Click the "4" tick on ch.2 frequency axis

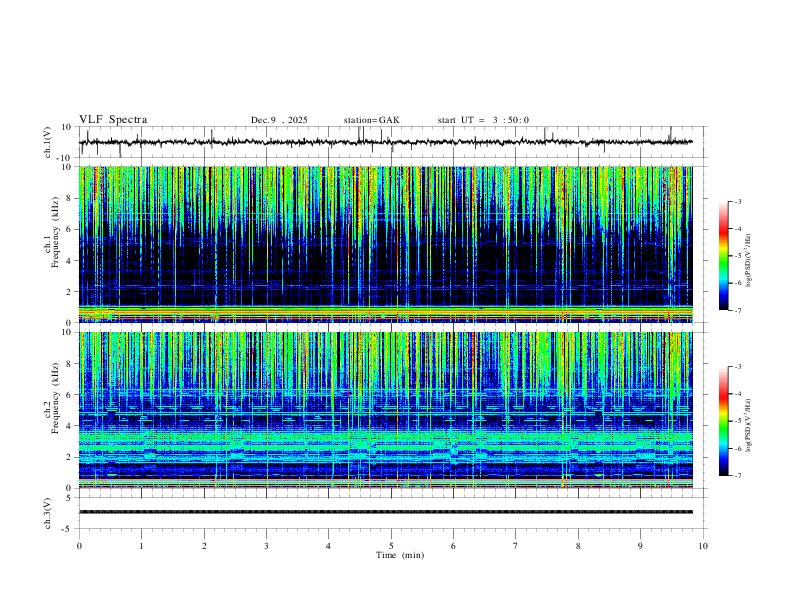click(x=69, y=426)
